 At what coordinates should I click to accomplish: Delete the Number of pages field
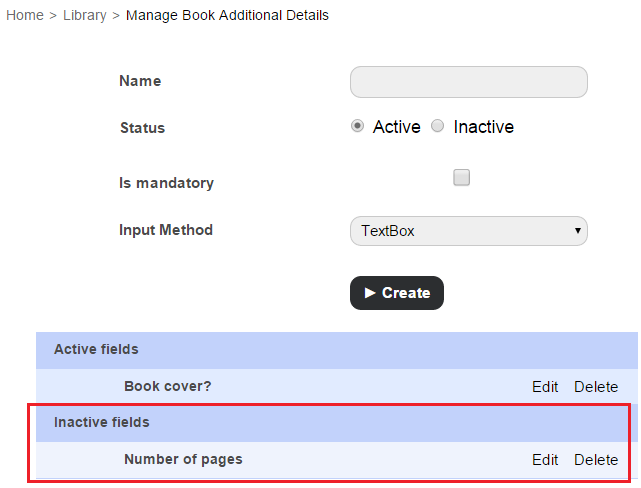click(596, 460)
